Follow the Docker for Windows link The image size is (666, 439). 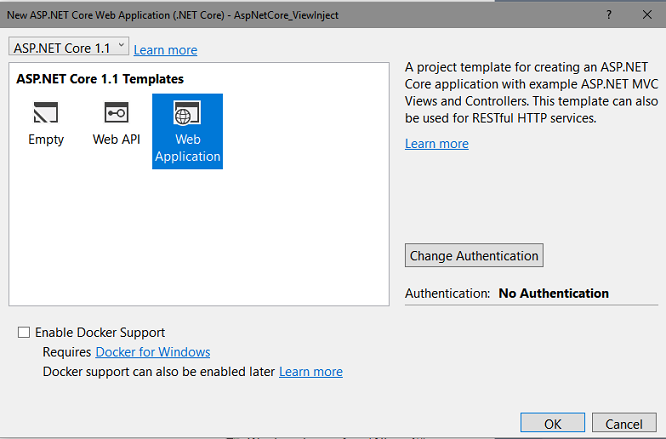153,352
